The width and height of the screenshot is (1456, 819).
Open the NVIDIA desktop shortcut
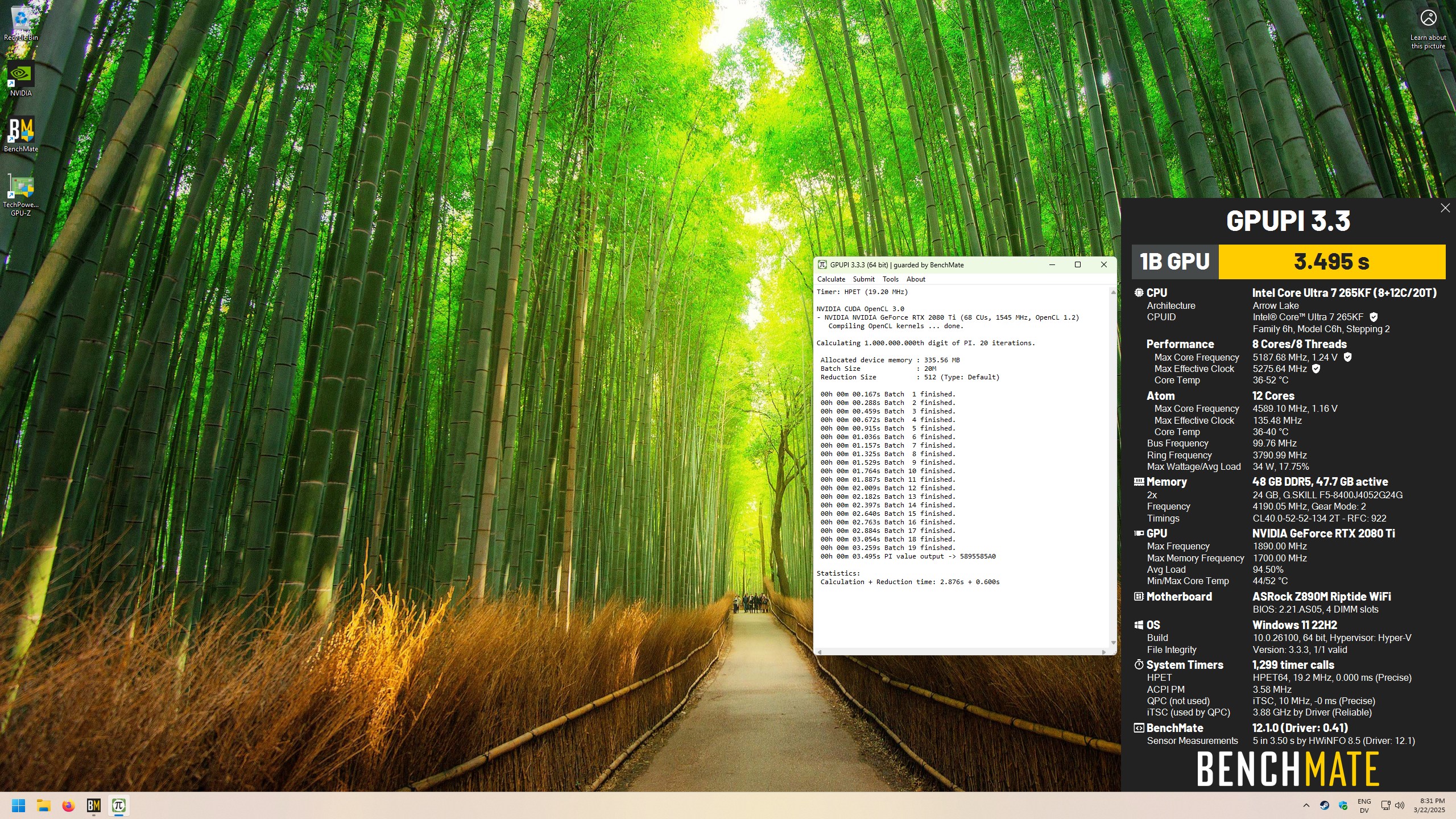(21, 78)
